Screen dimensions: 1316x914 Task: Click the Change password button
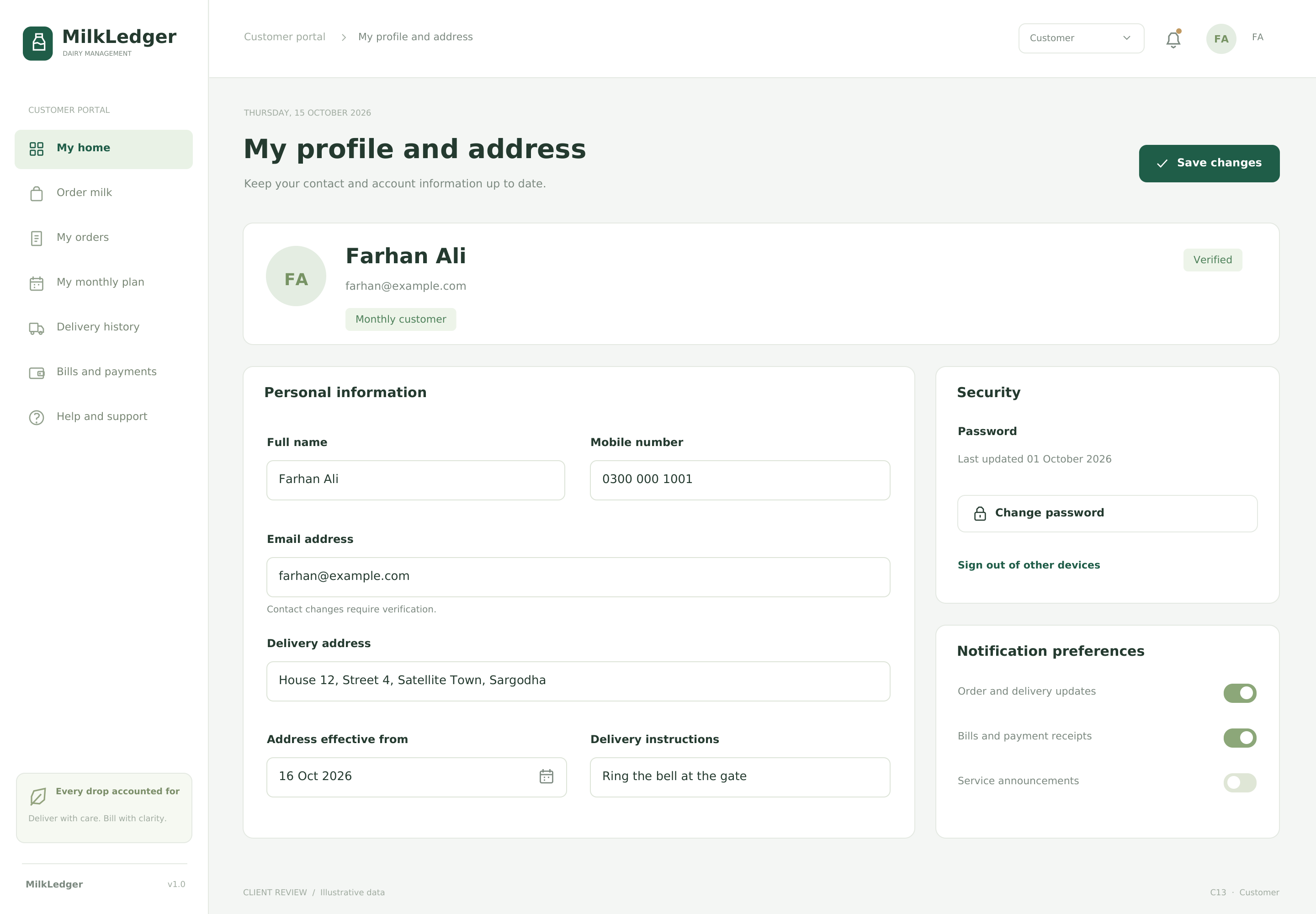tap(1107, 514)
